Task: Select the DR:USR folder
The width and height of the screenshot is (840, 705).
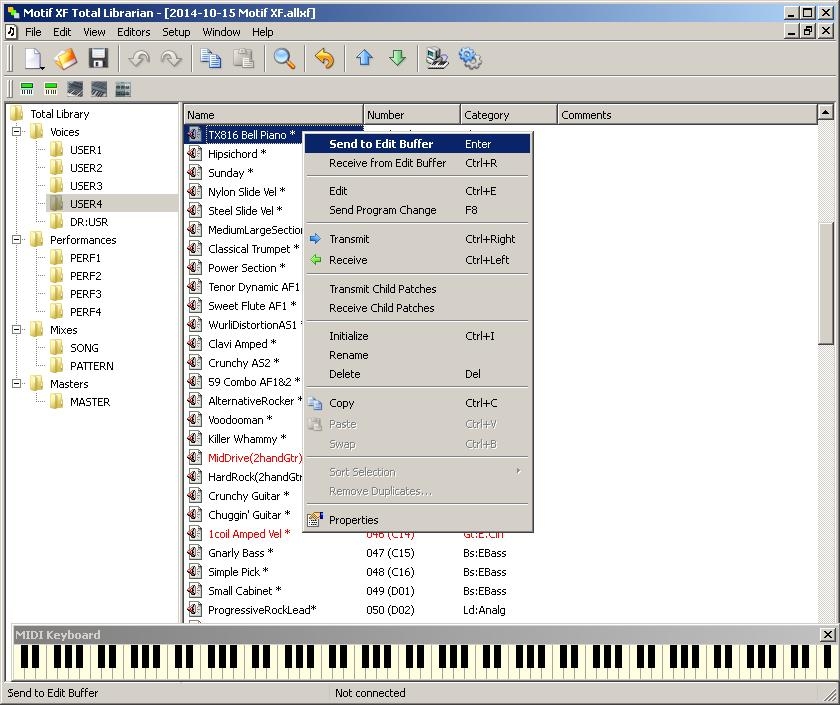Action: click(89, 221)
